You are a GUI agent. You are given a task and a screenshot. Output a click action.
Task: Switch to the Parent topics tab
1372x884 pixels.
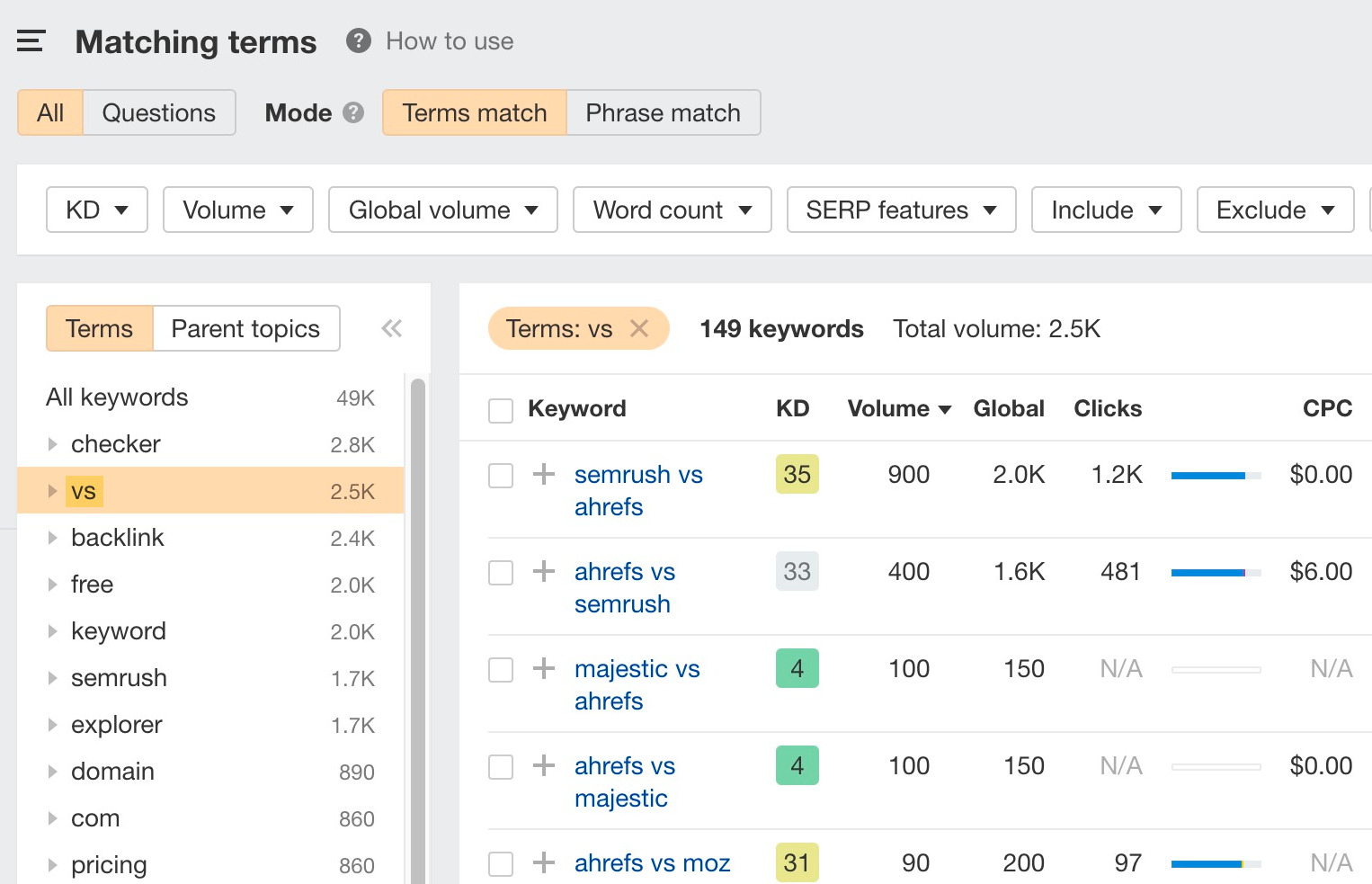[245, 328]
